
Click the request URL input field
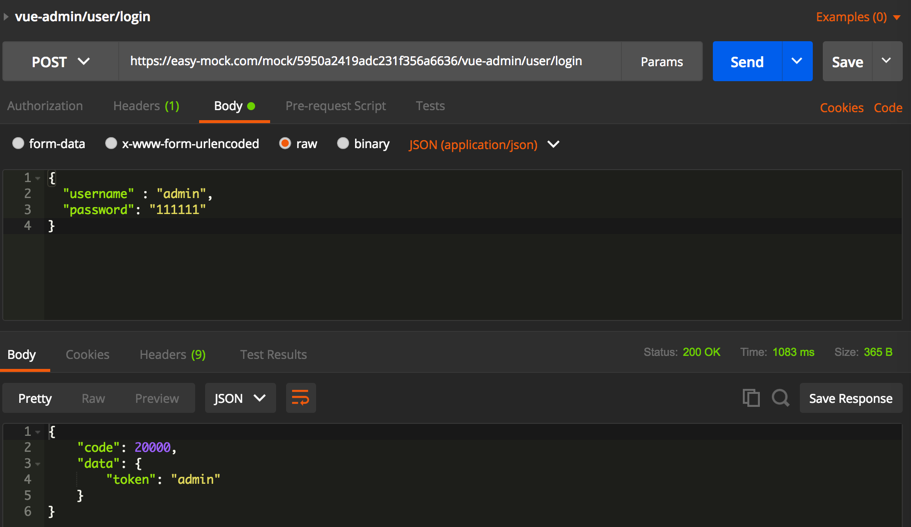370,62
